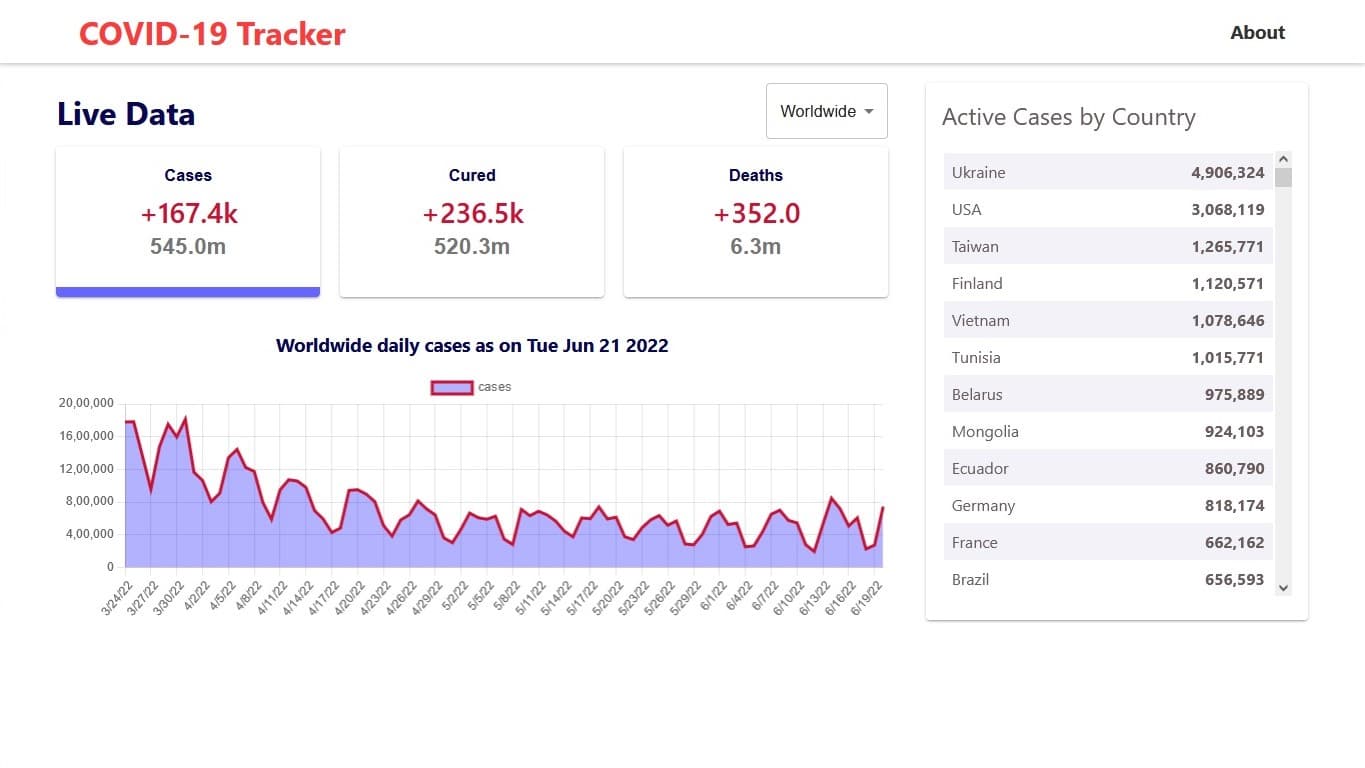Screen dimensions: 1365x768
Task: Toggle the cases legend on the chart
Action: tap(472, 387)
